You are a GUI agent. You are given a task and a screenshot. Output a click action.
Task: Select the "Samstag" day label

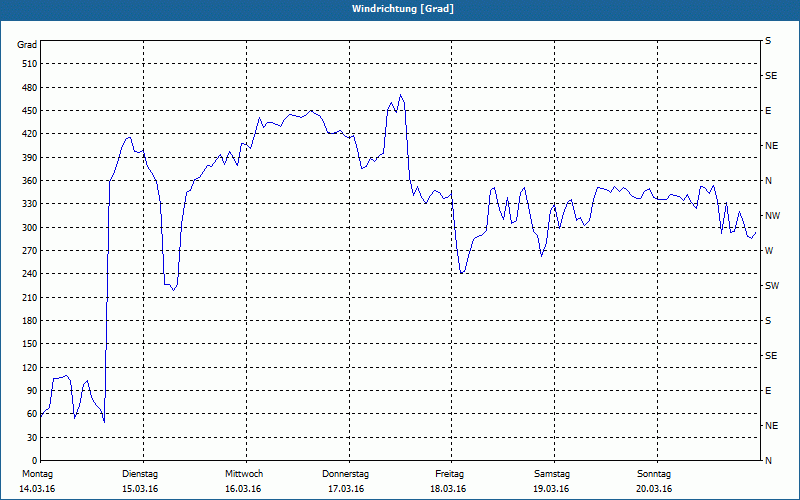point(552,474)
